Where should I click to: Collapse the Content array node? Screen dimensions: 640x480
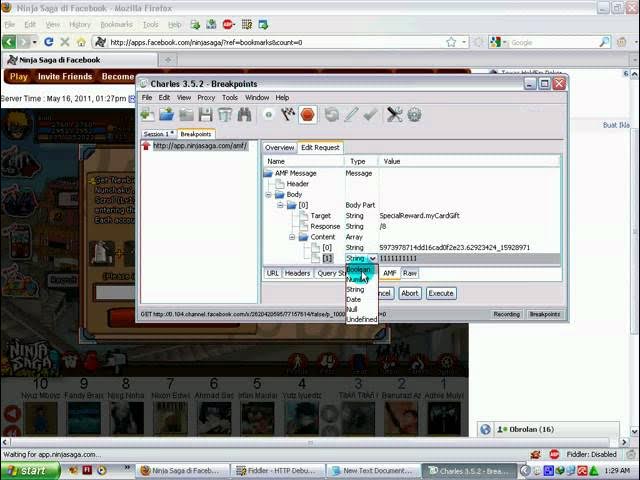(292, 237)
